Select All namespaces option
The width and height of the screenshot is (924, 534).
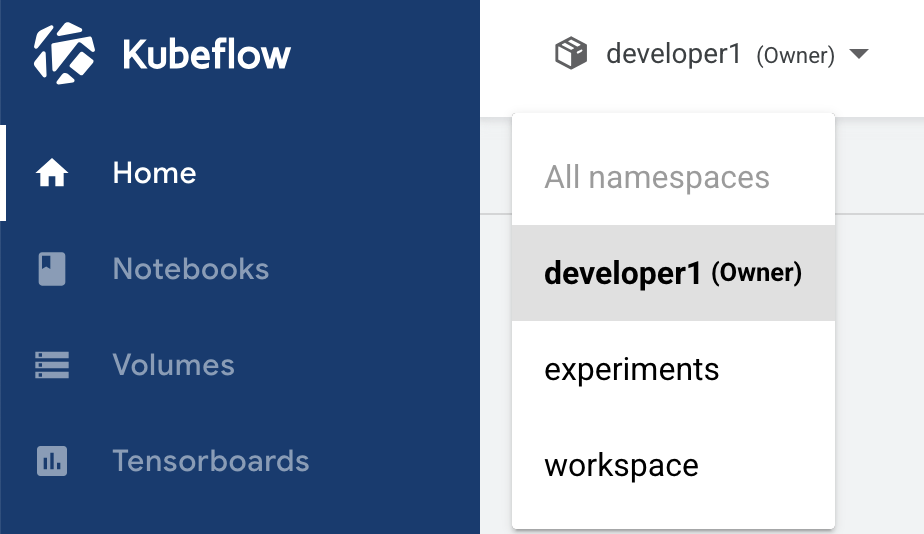[x=674, y=177]
